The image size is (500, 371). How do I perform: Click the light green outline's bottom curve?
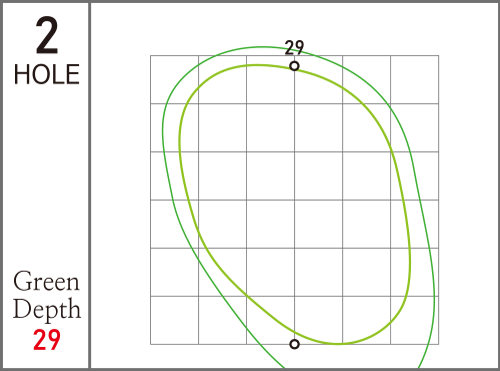337,343
